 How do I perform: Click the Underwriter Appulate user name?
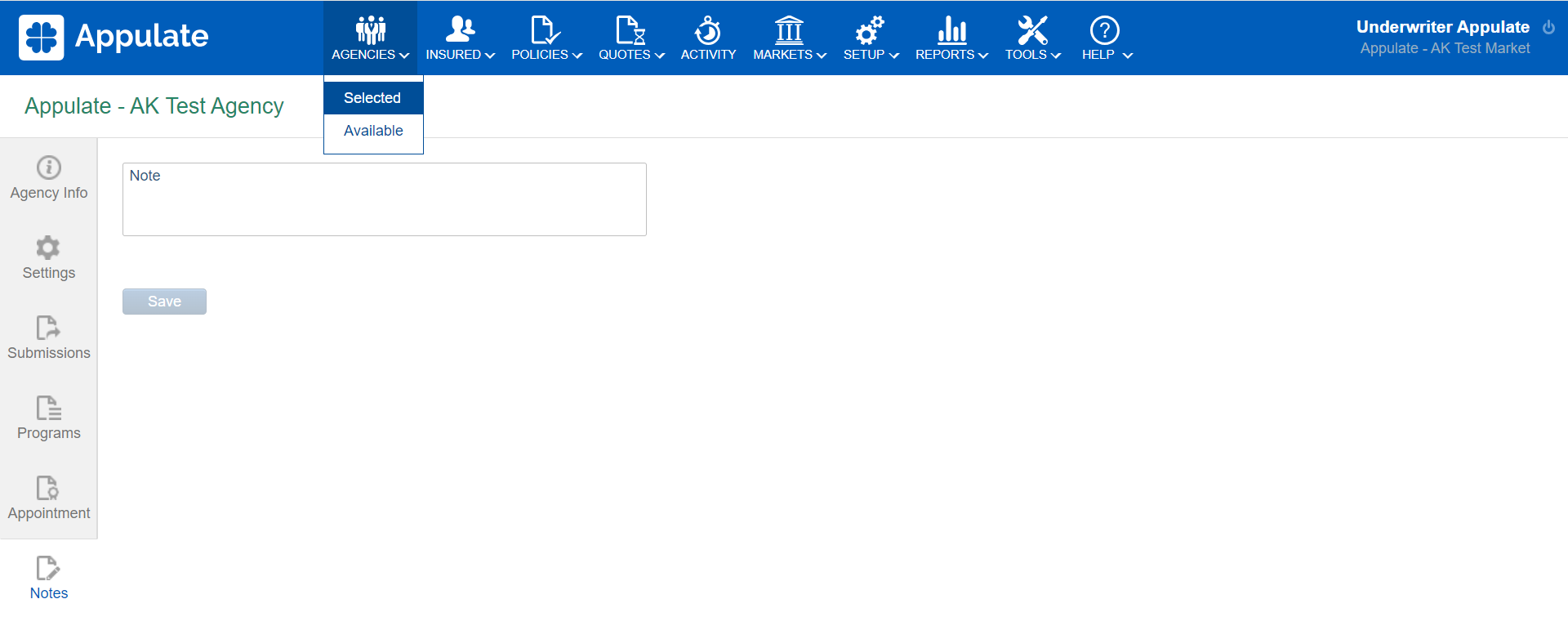click(x=1442, y=27)
